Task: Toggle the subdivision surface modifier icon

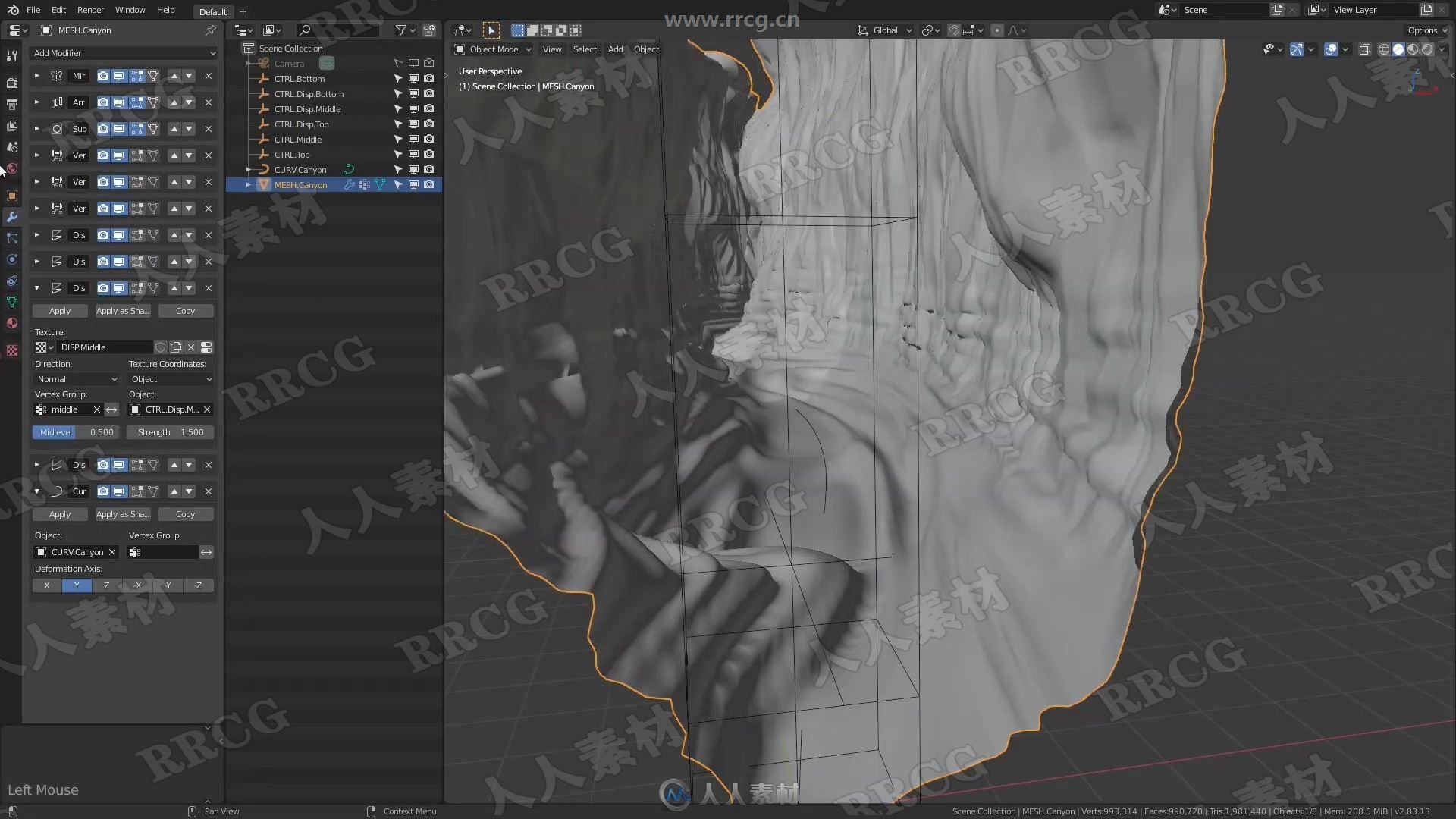Action: click(x=57, y=128)
